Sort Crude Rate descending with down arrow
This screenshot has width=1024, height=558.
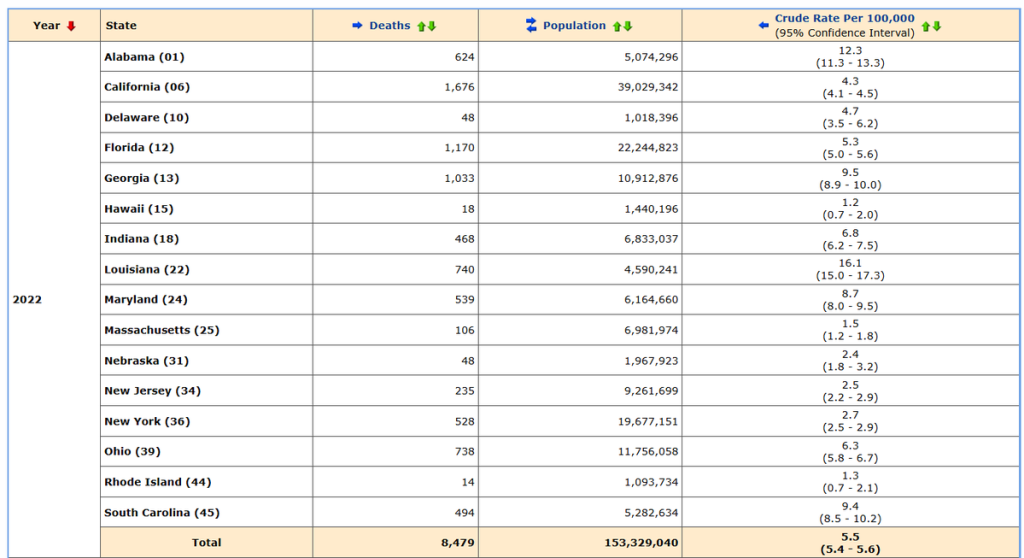tap(937, 26)
